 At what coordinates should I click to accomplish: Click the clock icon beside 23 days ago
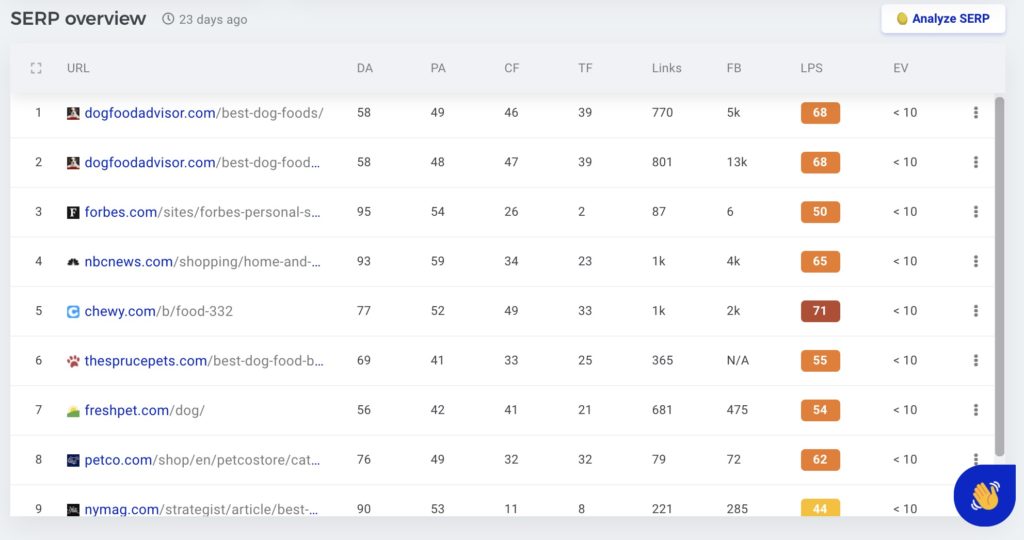click(168, 19)
